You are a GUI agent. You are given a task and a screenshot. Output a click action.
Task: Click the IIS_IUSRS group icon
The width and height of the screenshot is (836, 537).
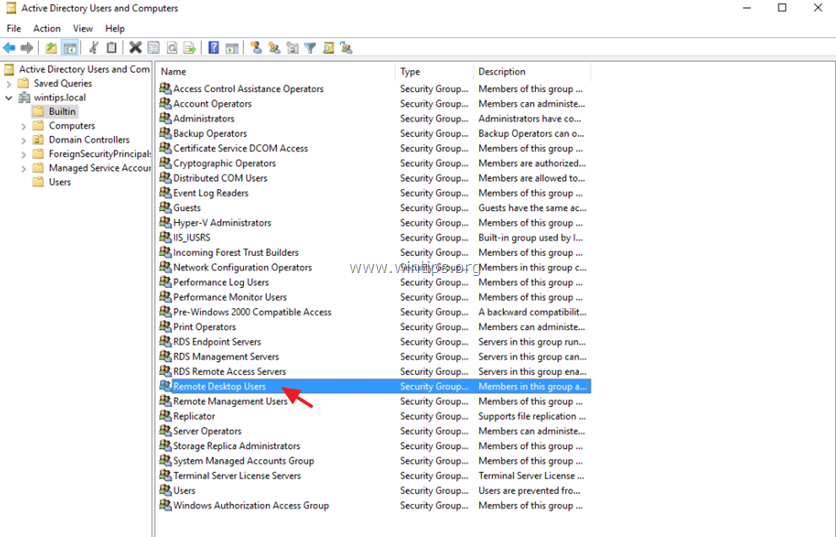(x=165, y=237)
